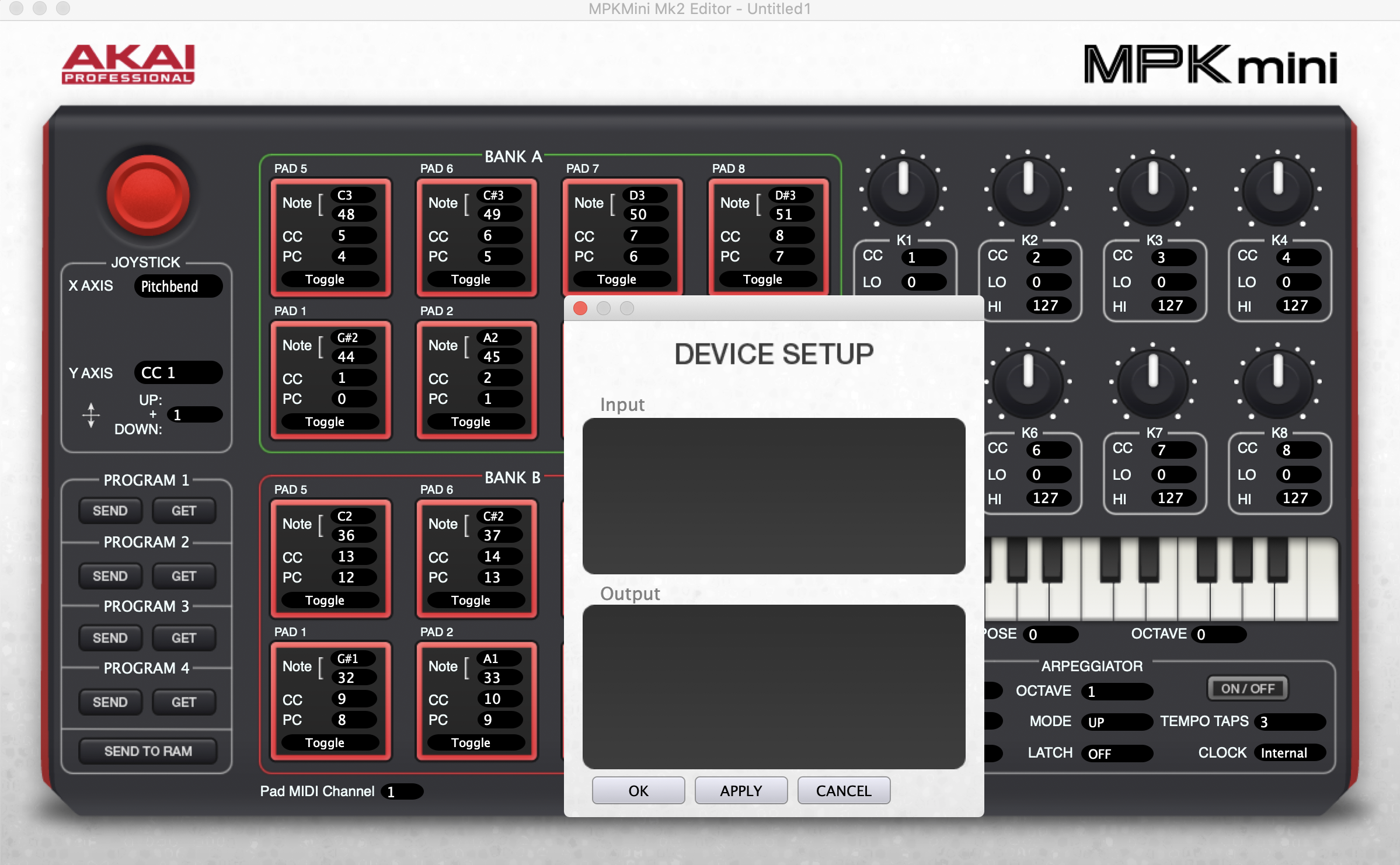Viewport: 1400px width, 865px height.
Task: Open the keyboard OCTAVE value dropdown
Action: pos(1218,634)
